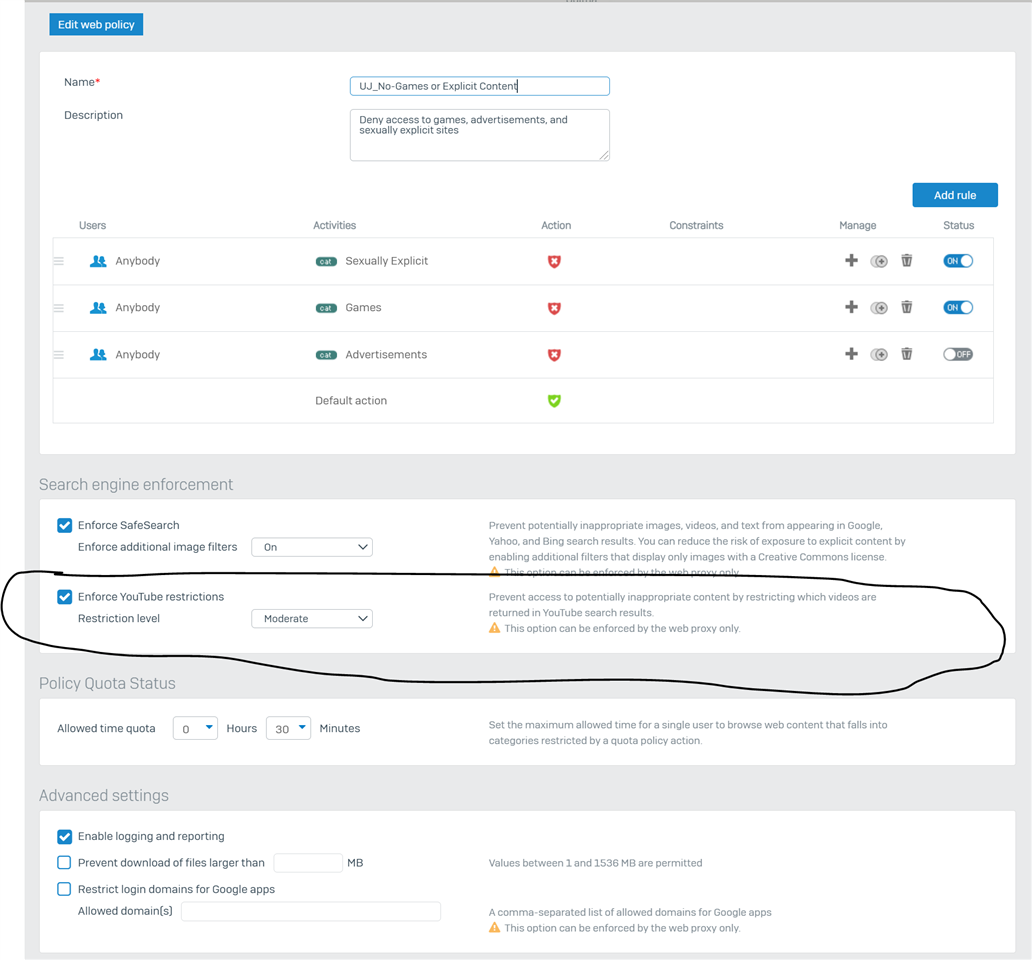Click warning icon under YouTube restrictions description
1032x960 pixels.
point(494,628)
